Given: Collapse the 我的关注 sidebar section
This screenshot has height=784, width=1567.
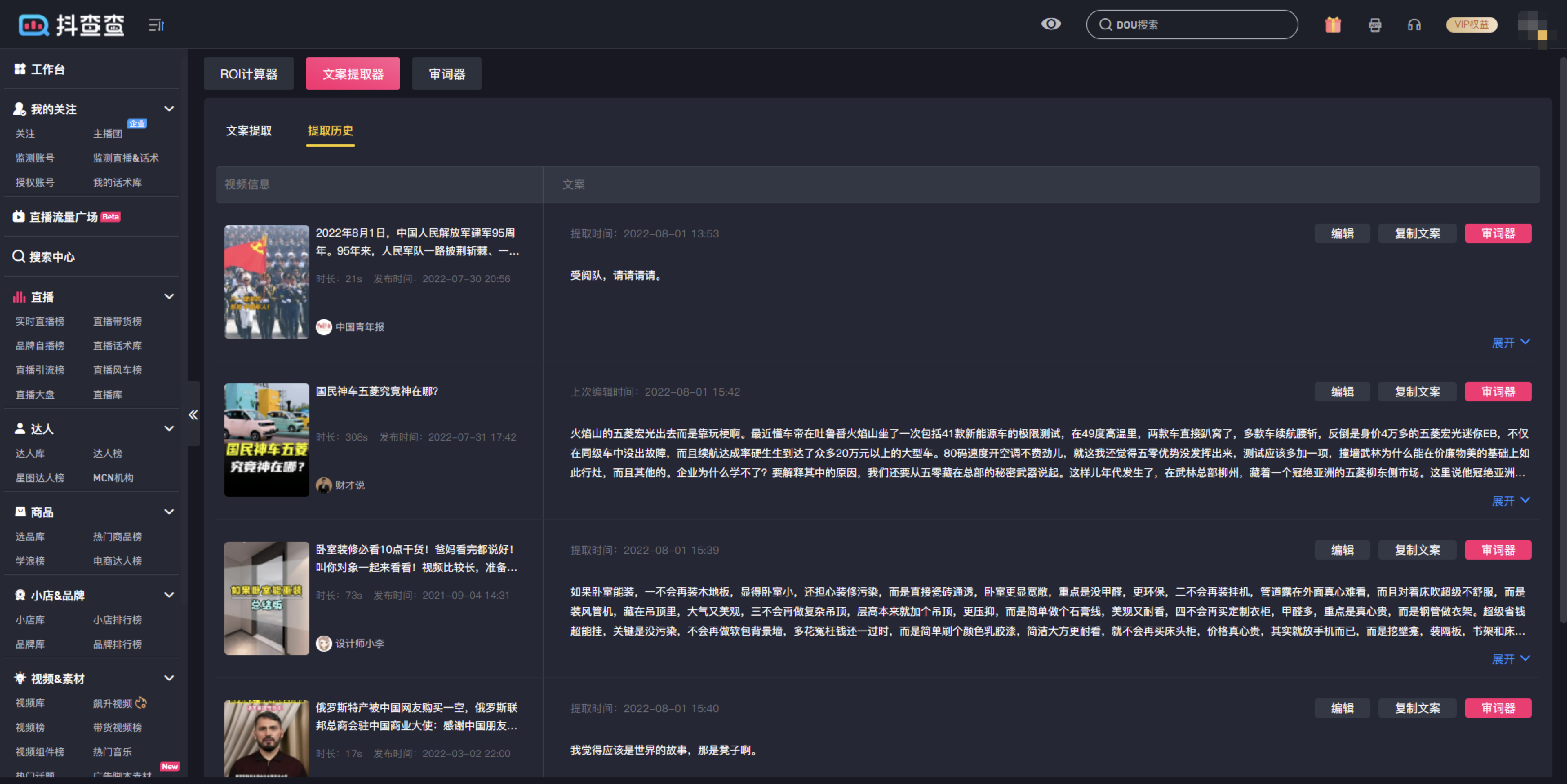Looking at the screenshot, I should click(x=169, y=109).
